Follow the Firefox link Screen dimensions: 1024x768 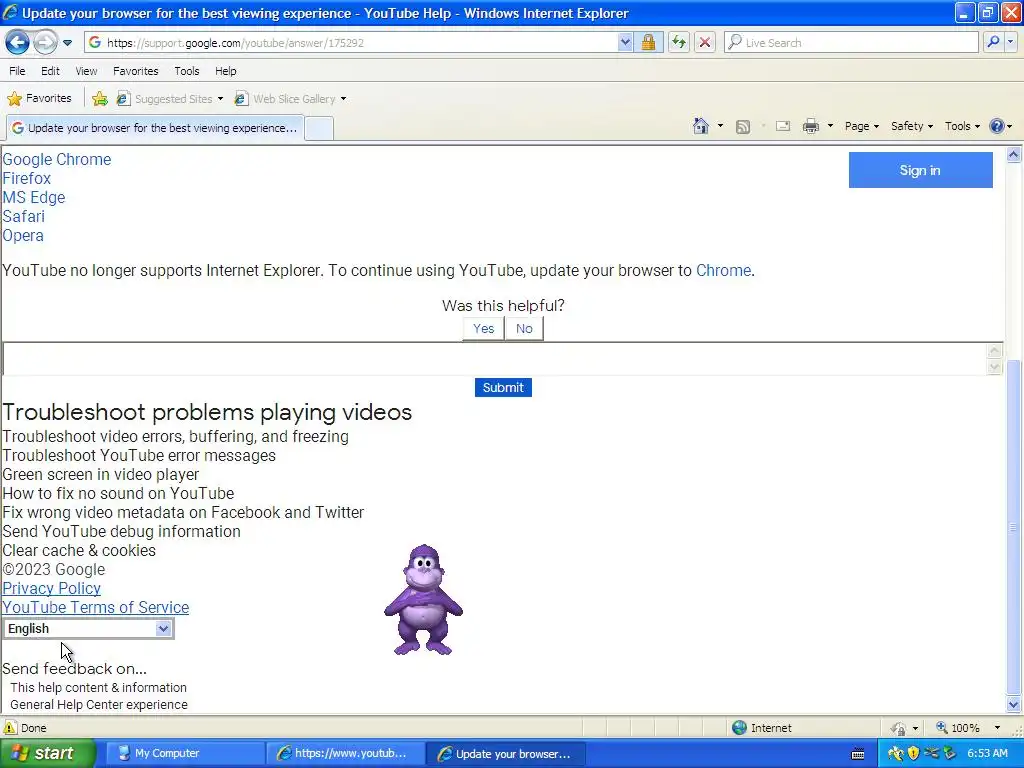click(27, 178)
